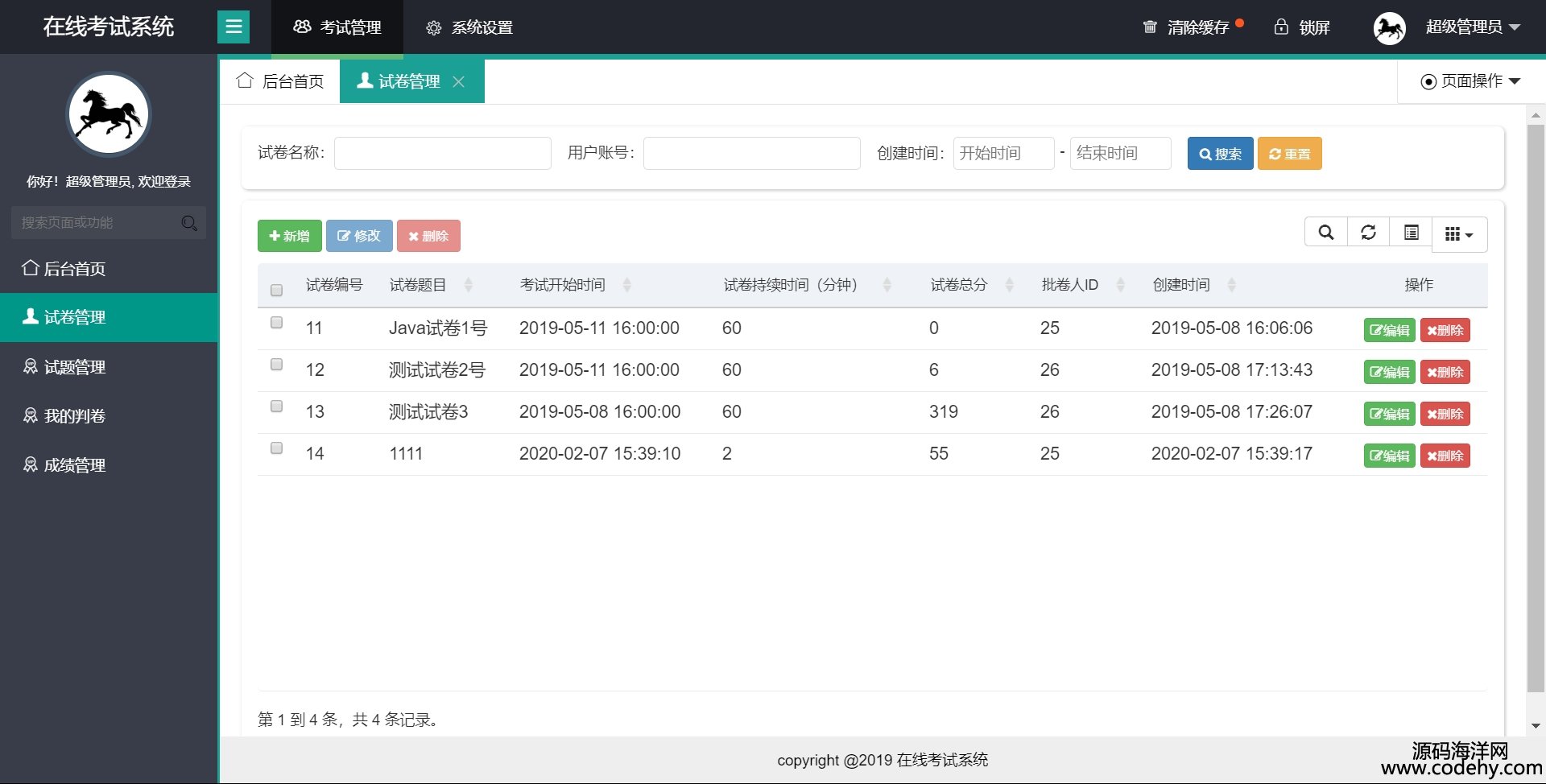This screenshot has width=1546, height=784.
Task: Click the 在线考试系统 title logo
Action: click(x=109, y=27)
